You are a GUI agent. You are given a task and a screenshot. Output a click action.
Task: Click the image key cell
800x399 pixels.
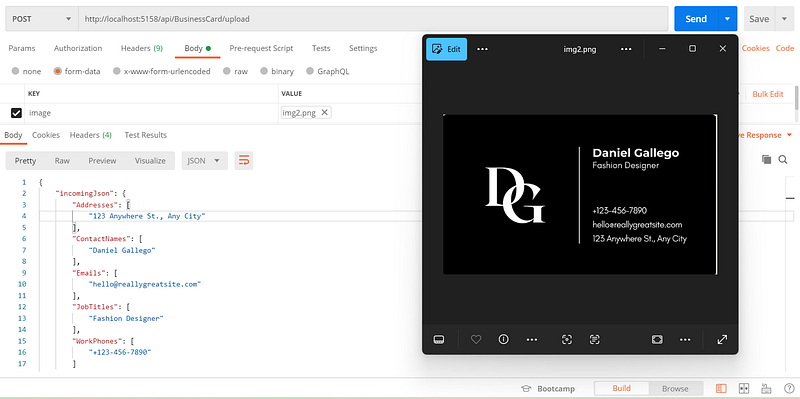(152, 113)
